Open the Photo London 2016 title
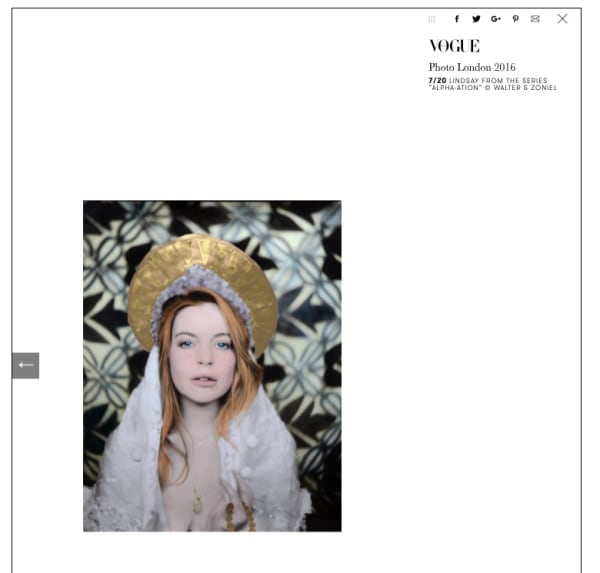Viewport: 600px width, 573px height. (x=472, y=67)
